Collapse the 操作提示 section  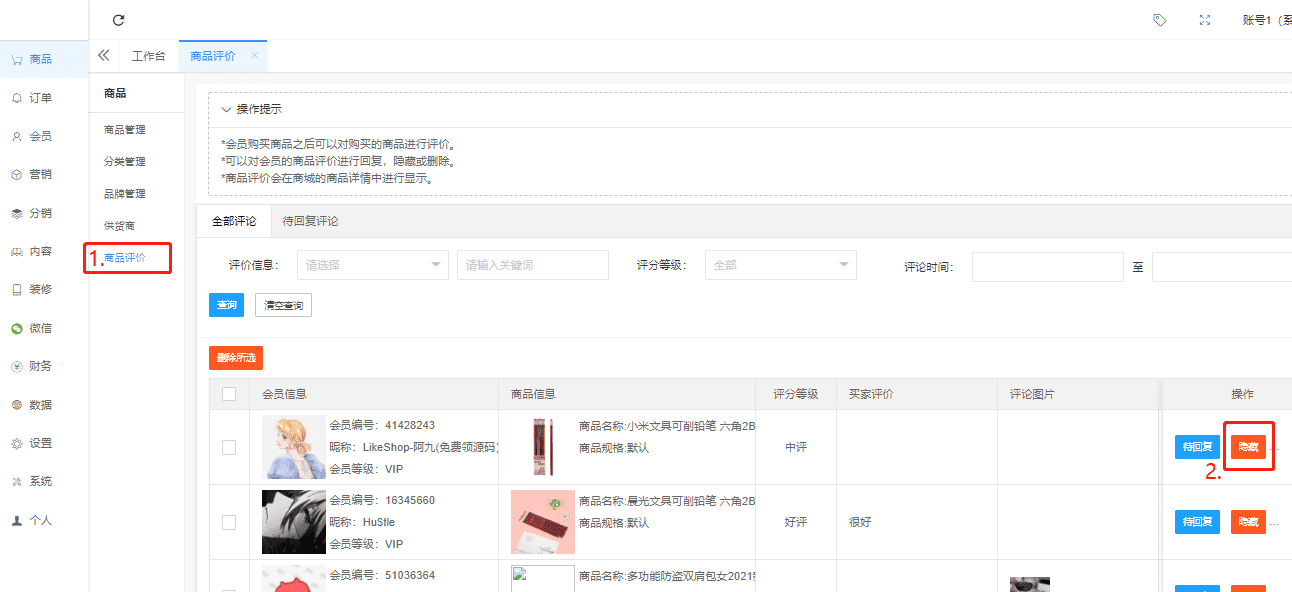pyautogui.click(x=227, y=109)
